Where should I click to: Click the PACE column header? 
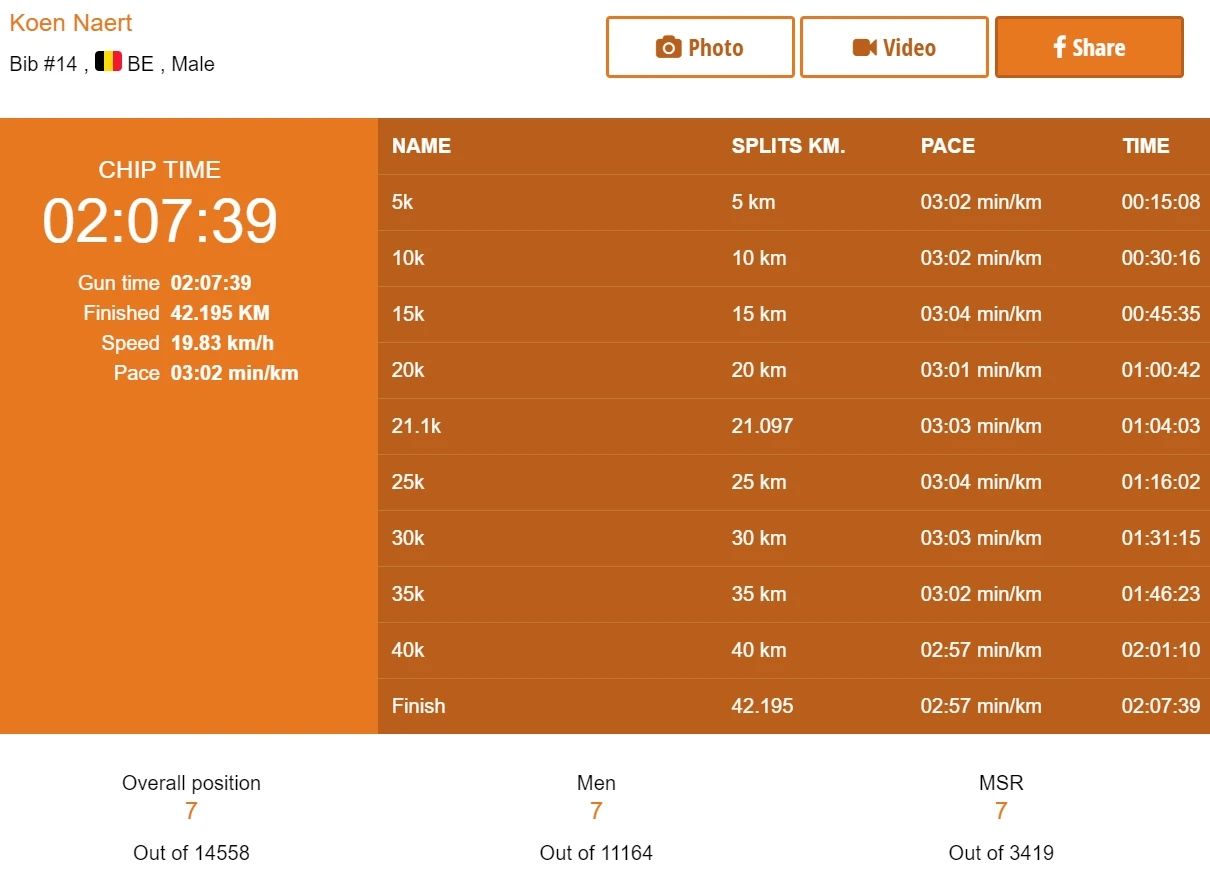947,146
